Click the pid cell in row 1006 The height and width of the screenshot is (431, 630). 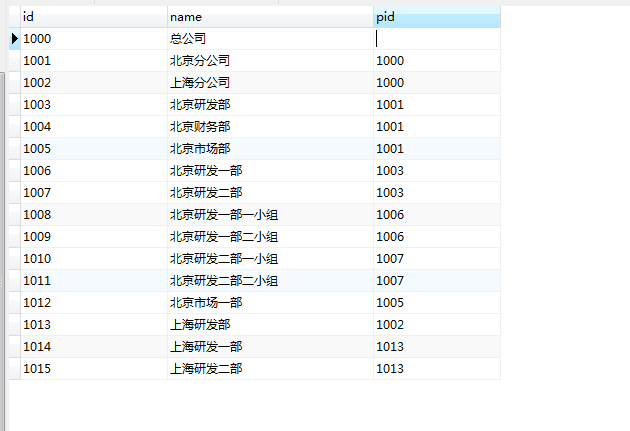coord(437,171)
